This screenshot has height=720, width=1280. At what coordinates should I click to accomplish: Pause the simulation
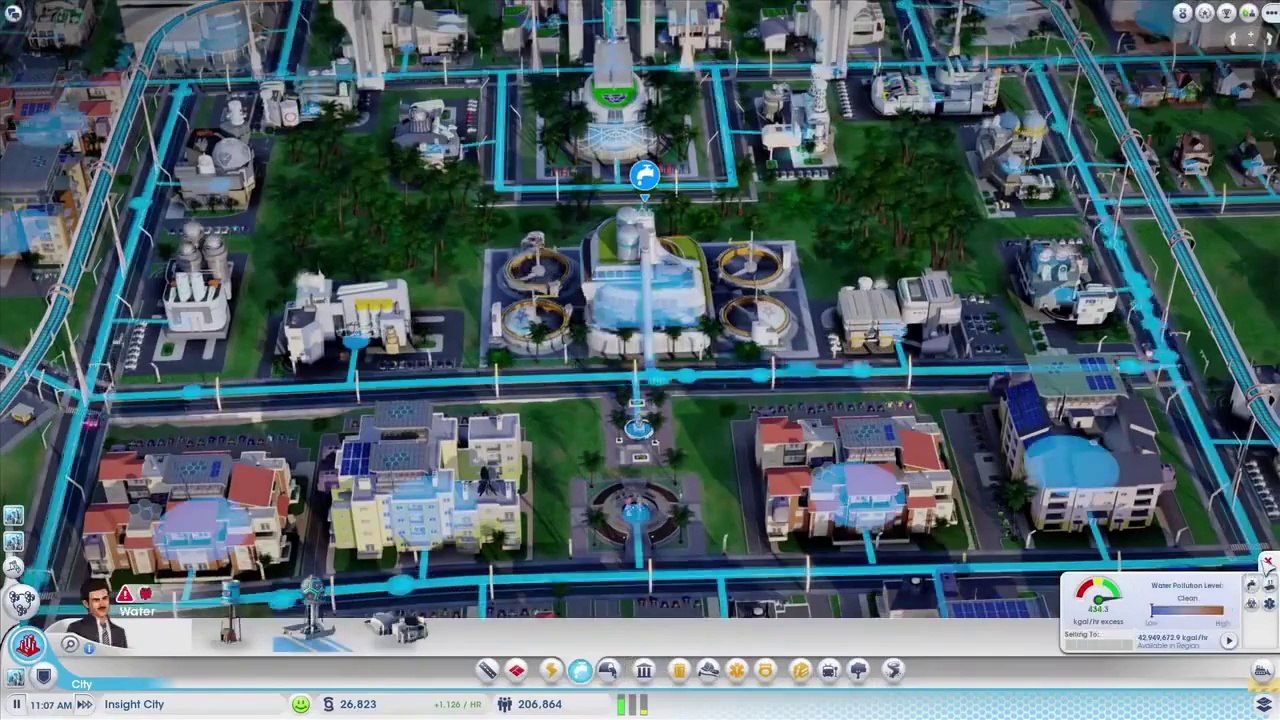[x=17, y=704]
